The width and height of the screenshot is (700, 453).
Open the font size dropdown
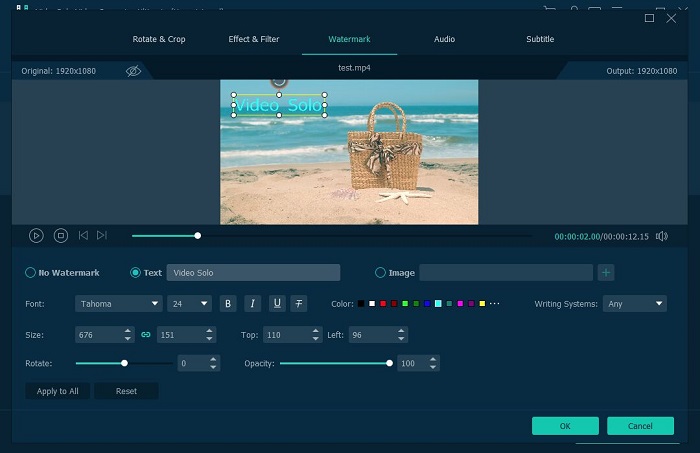(189, 304)
